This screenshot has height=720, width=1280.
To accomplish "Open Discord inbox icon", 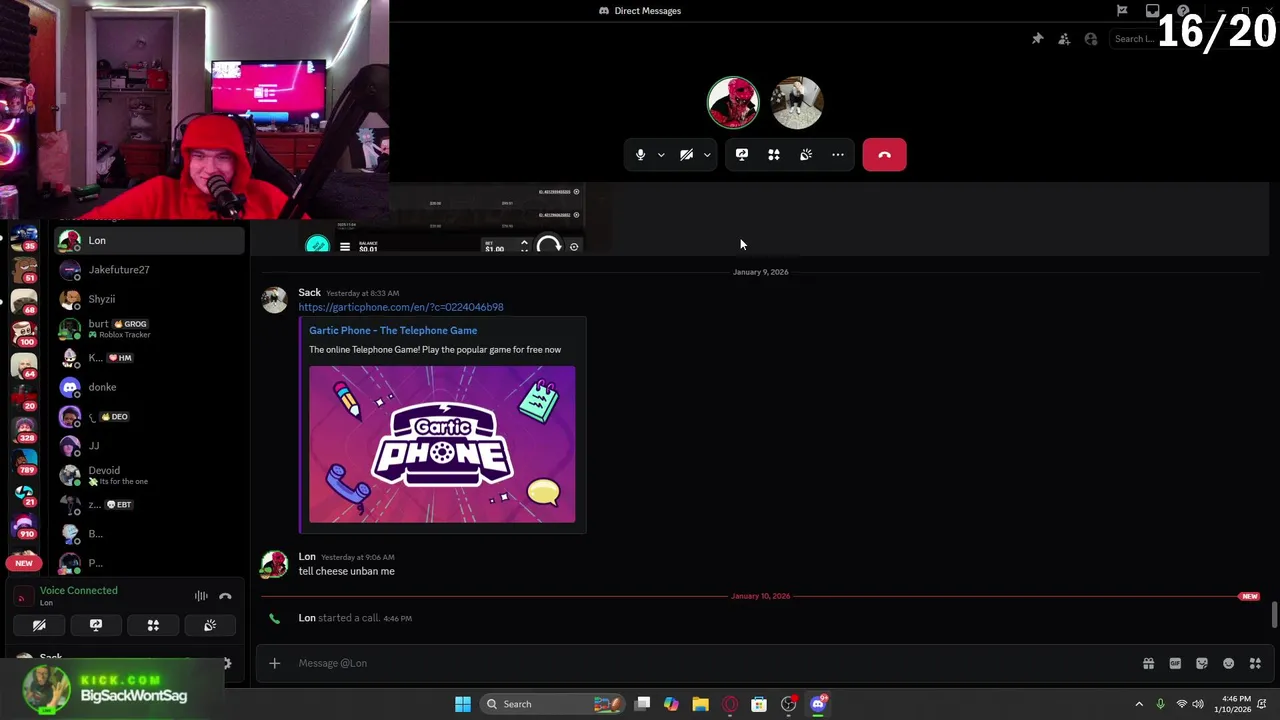I will tap(1153, 11).
